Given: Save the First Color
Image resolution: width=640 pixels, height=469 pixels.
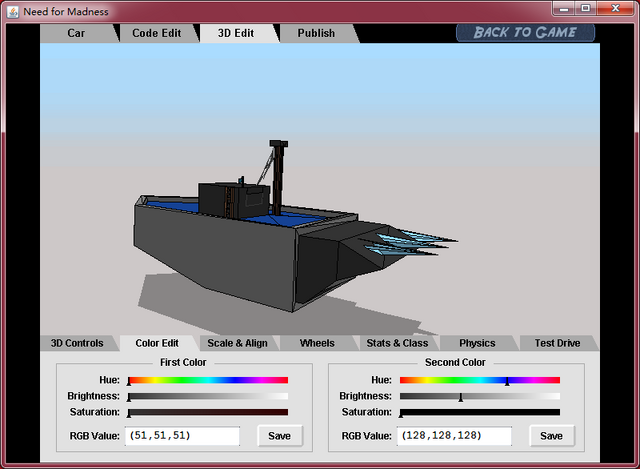Looking at the screenshot, I should pos(280,436).
